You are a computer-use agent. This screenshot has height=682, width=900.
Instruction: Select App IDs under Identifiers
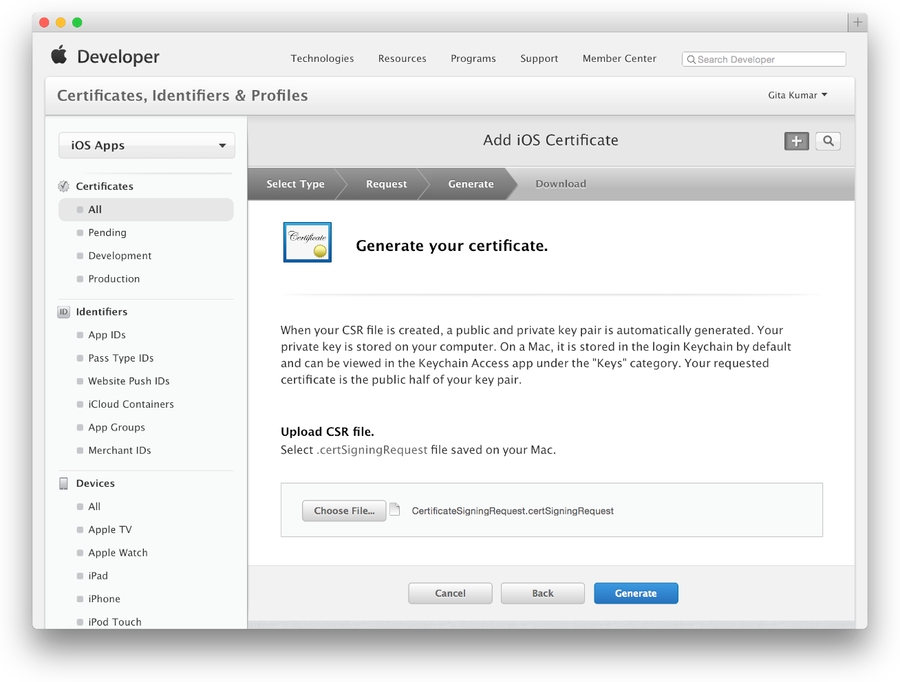pyautogui.click(x=107, y=335)
